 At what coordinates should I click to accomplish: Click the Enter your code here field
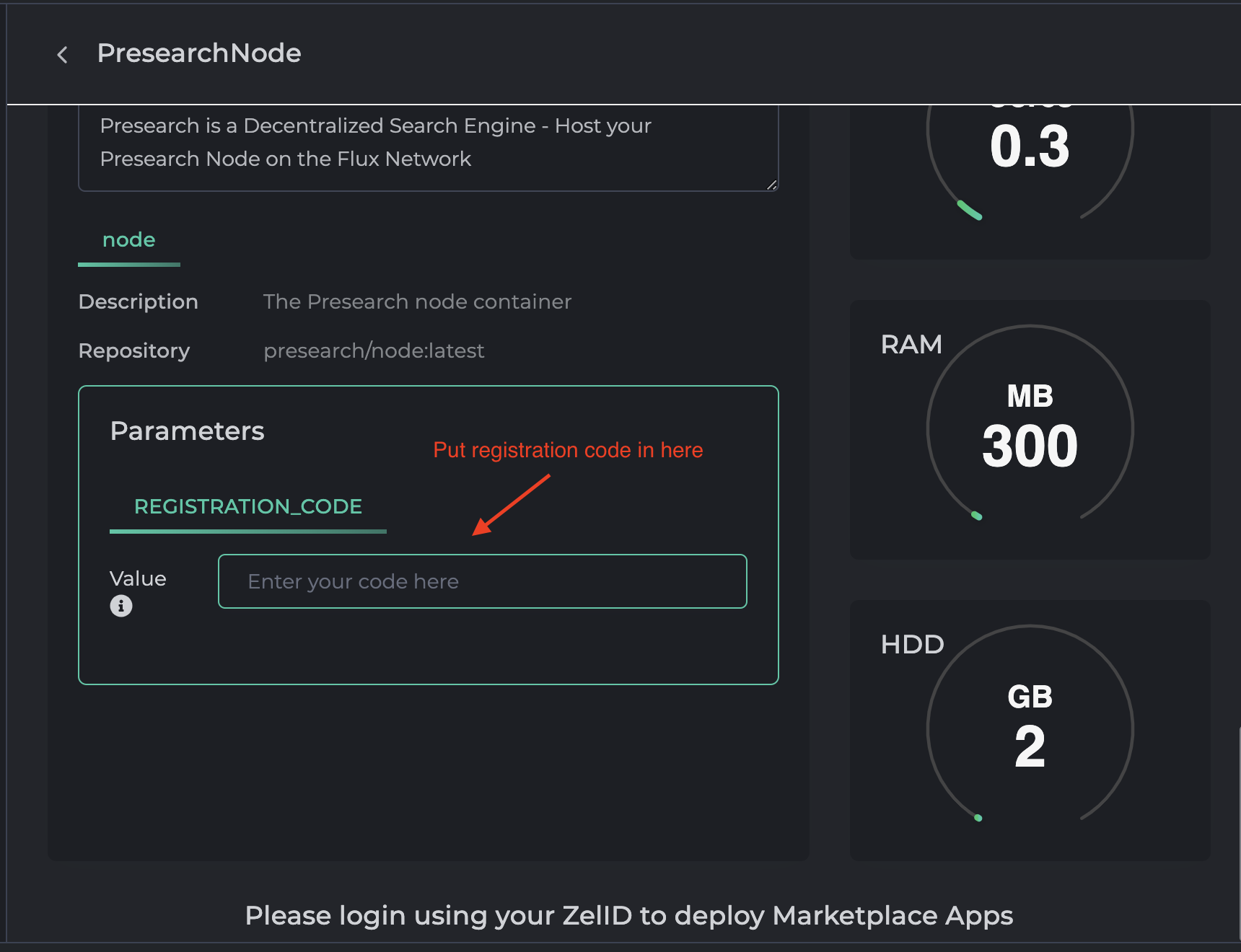point(483,581)
